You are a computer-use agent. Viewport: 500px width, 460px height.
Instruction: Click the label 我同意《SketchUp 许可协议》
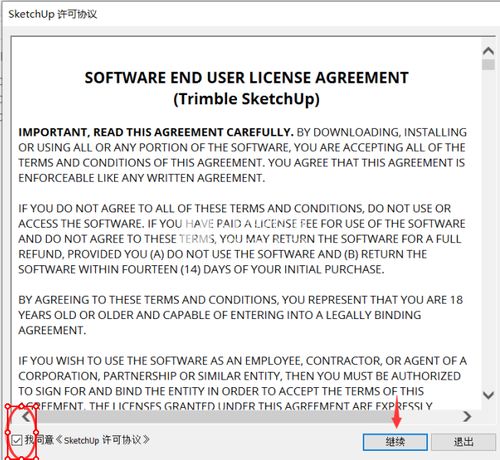pos(87,440)
